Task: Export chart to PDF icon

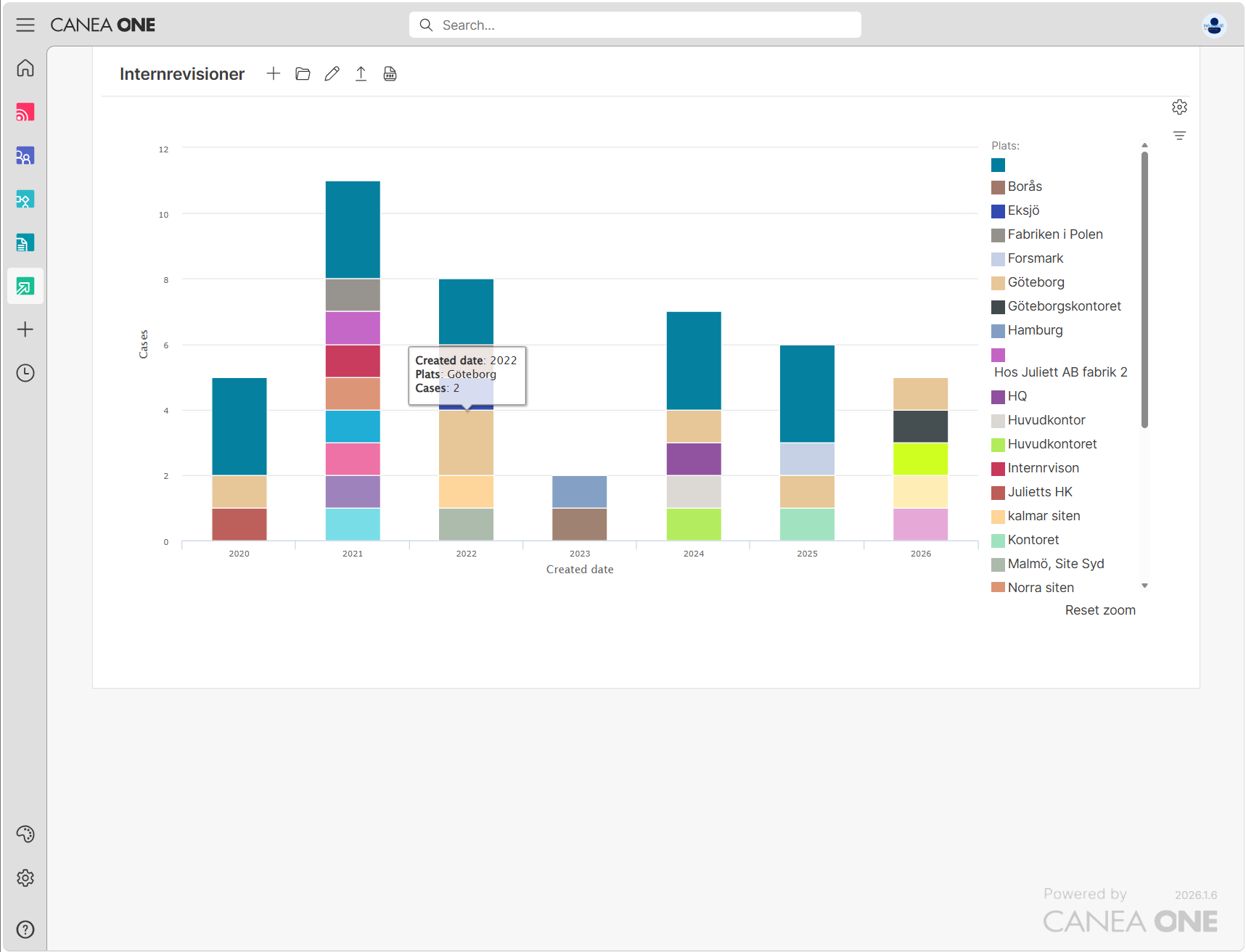Action: (390, 73)
